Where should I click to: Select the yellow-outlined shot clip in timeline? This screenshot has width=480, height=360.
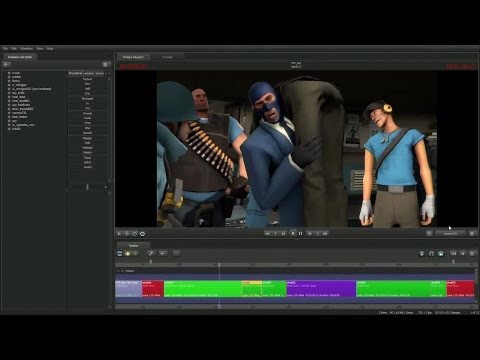[x=252, y=289]
